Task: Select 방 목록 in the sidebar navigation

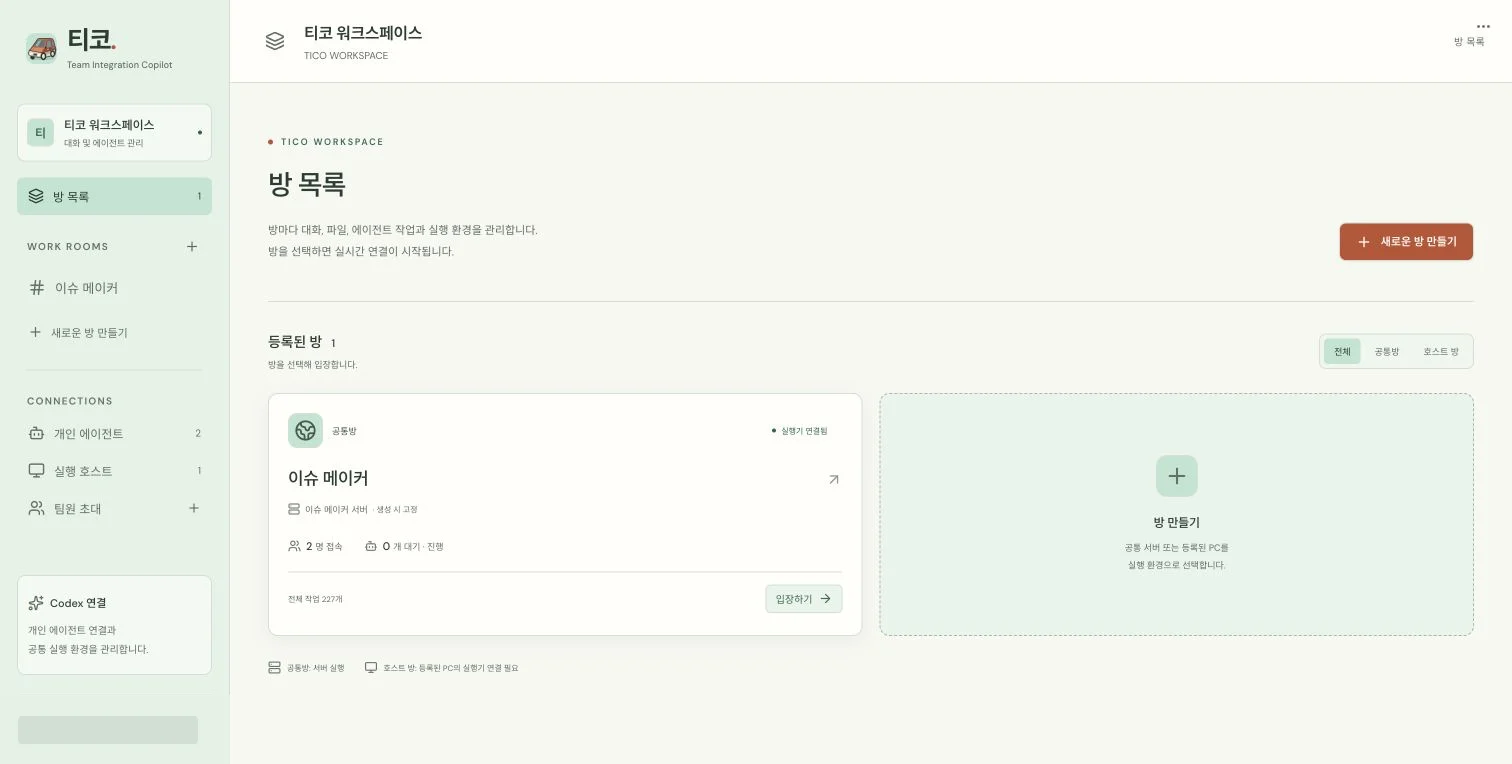Action: pos(114,196)
